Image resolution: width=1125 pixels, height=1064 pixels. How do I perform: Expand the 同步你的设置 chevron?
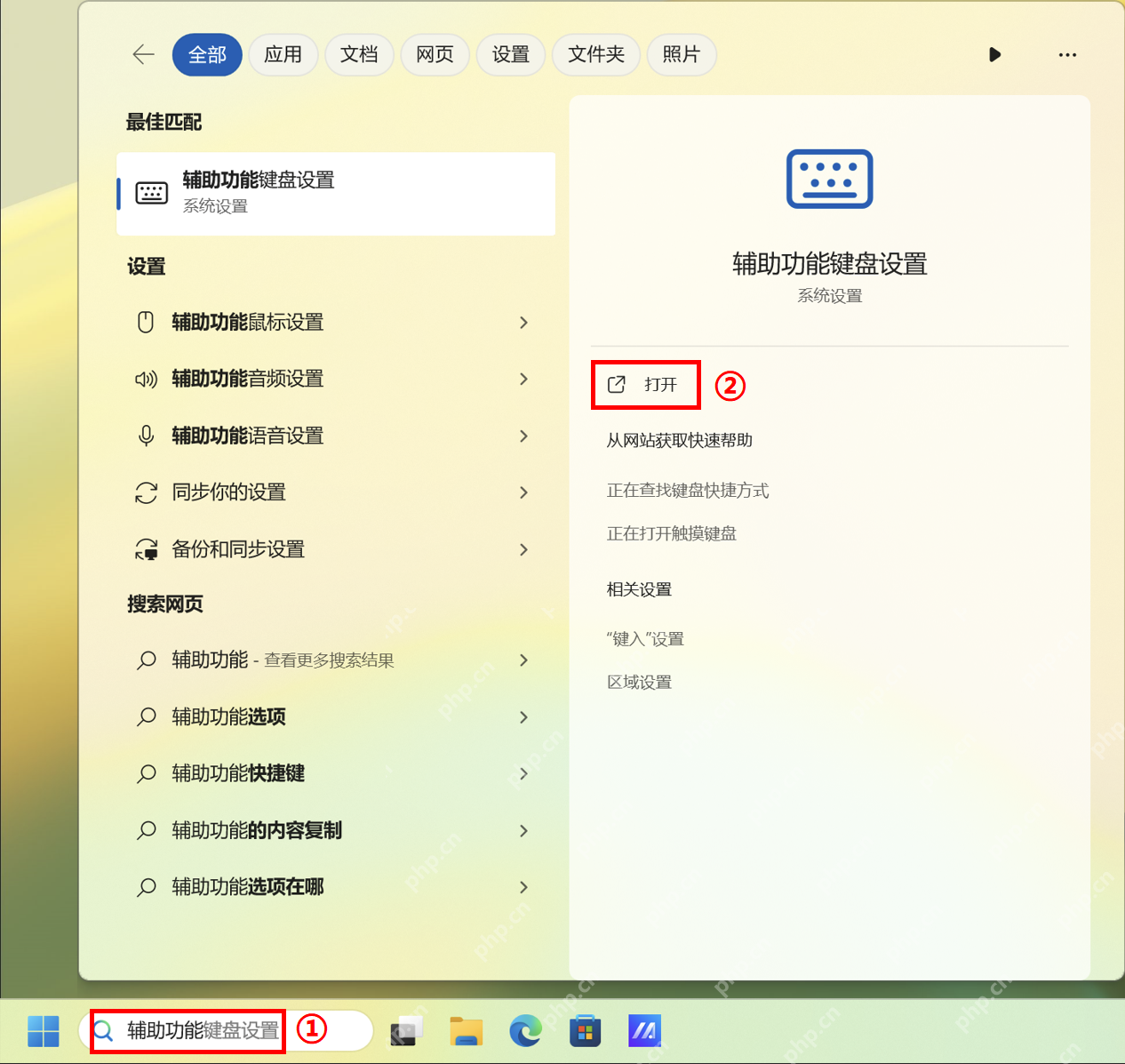[x=523, y=492]
